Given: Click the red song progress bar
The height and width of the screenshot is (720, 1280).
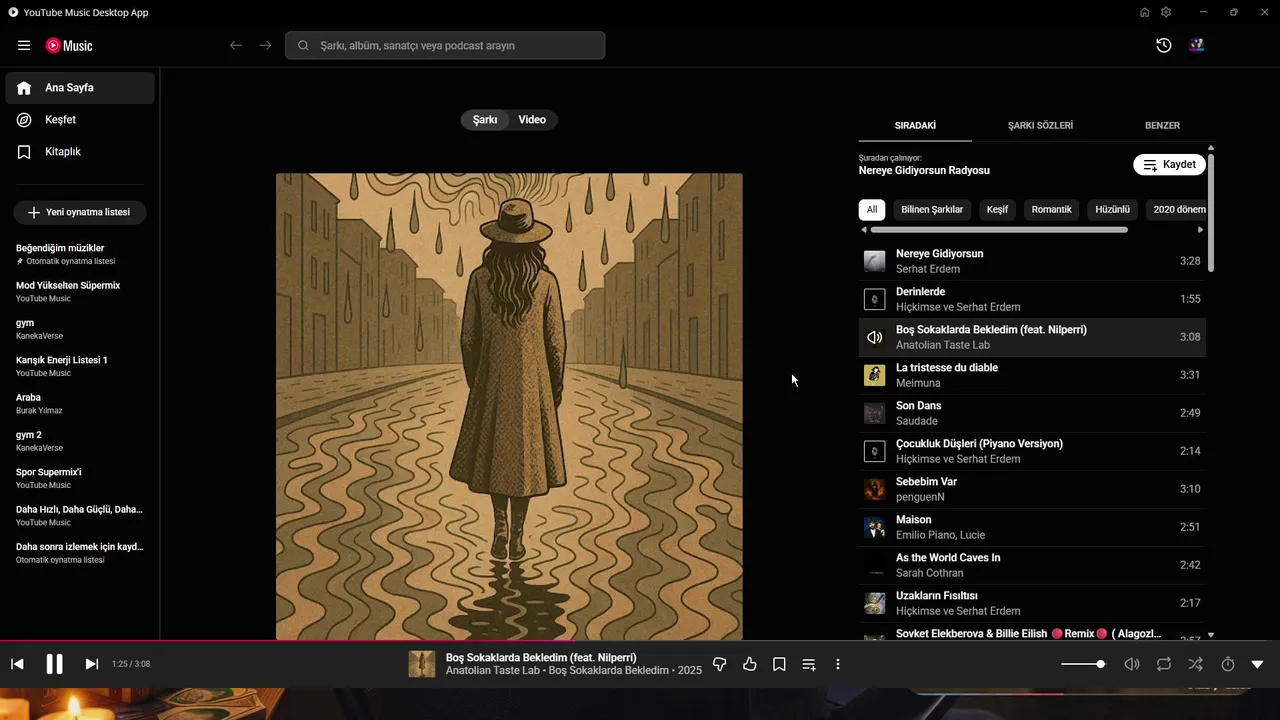Looking at the screenshot, I should coord(640,641).
